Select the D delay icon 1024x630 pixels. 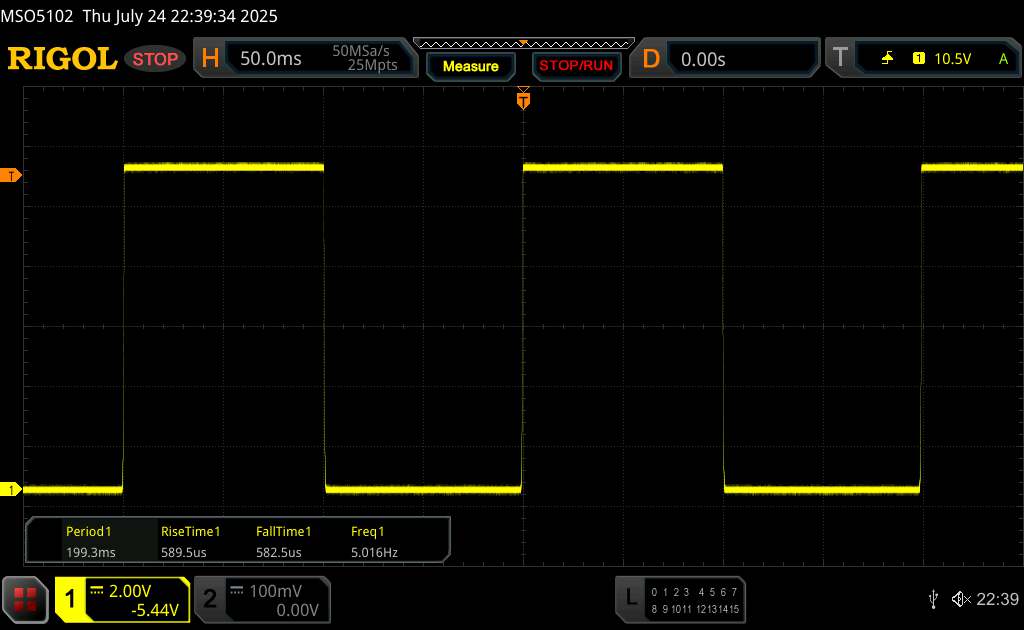[x=651, y=59]
